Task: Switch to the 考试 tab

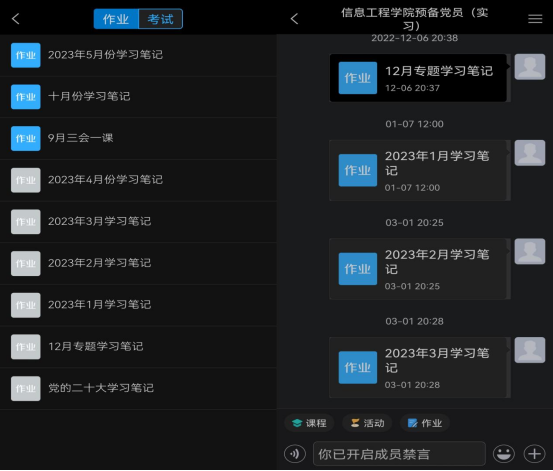Action: (160, 19)
